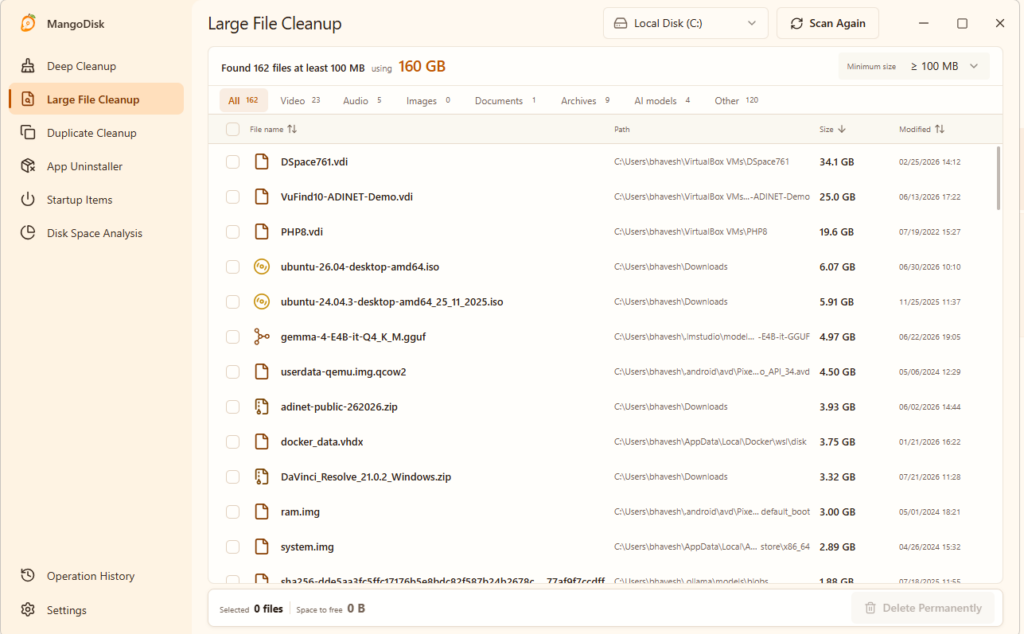Click the file name userdata-qemu.img.qcow2

[x=343, y=371]
